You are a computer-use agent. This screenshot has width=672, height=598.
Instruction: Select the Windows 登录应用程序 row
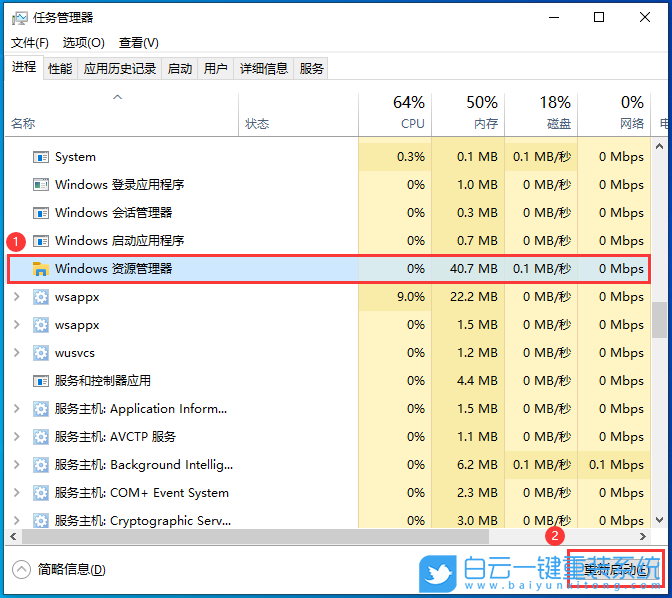click(328, 185)
